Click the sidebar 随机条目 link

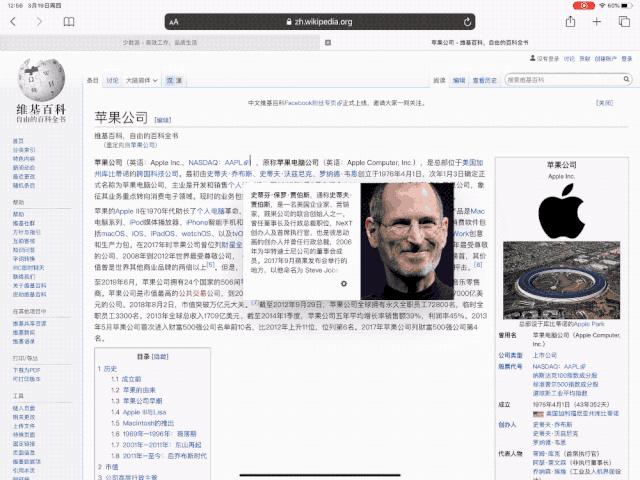24,185
